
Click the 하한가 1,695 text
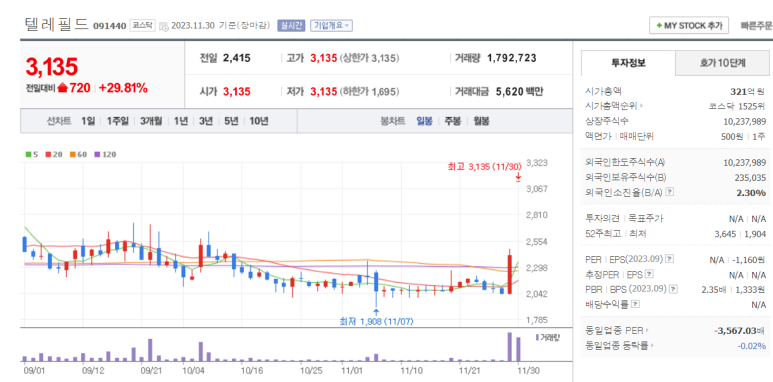click(370, 91)
